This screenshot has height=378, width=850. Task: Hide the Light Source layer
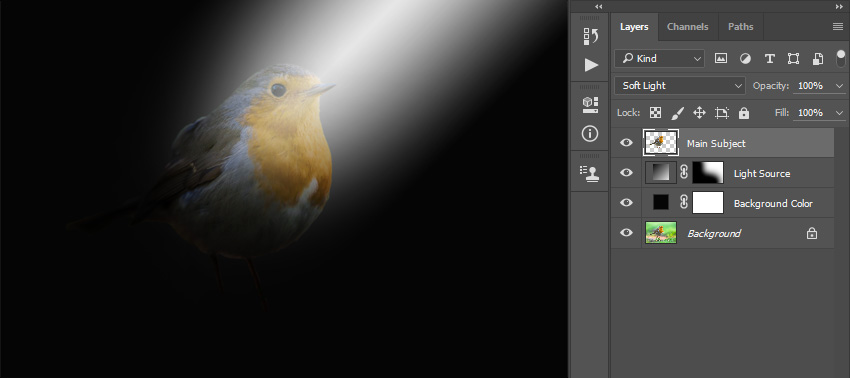[x=626, y=172]
